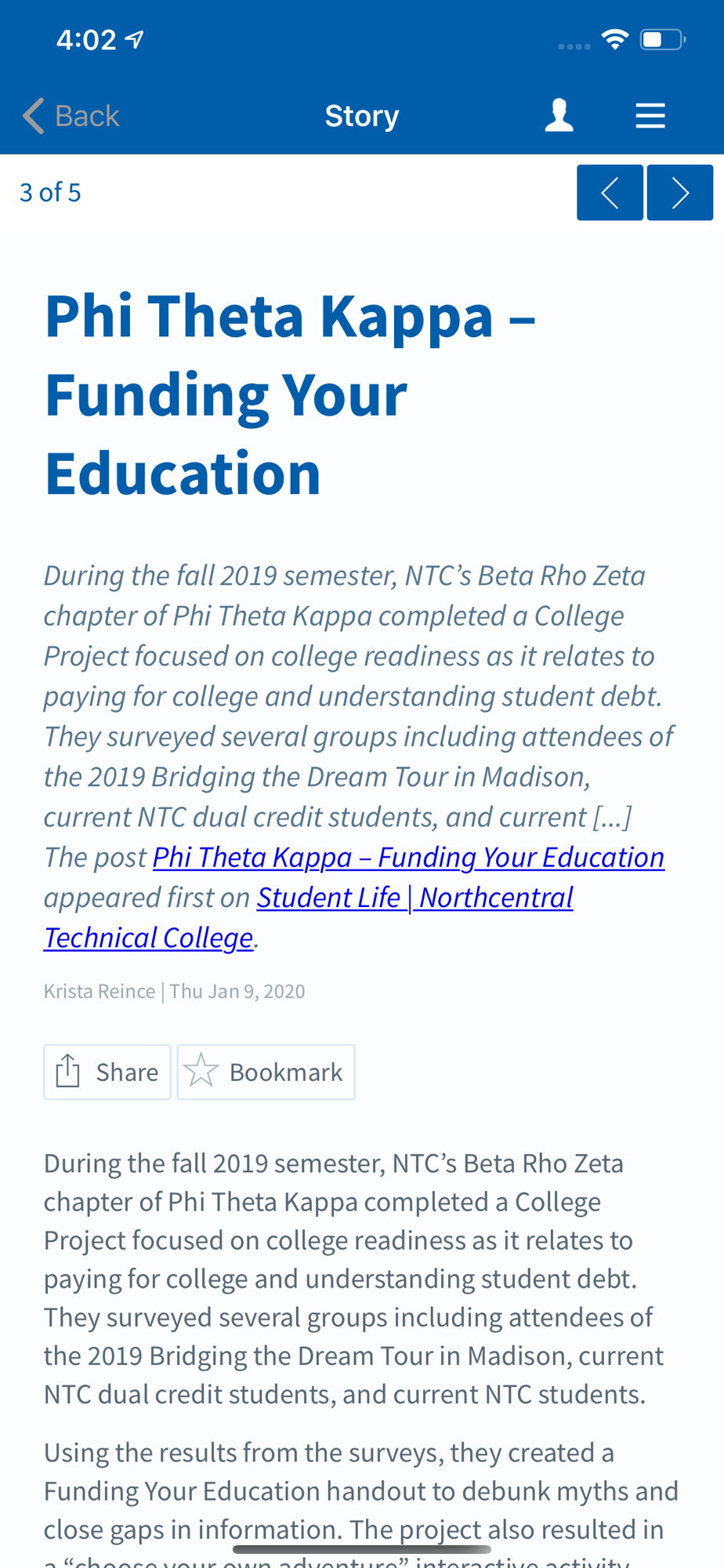The height and width of the screenshot is (1568, 724).
Task: Tap the Story title in the header
Action: click(x=362, y=116)
